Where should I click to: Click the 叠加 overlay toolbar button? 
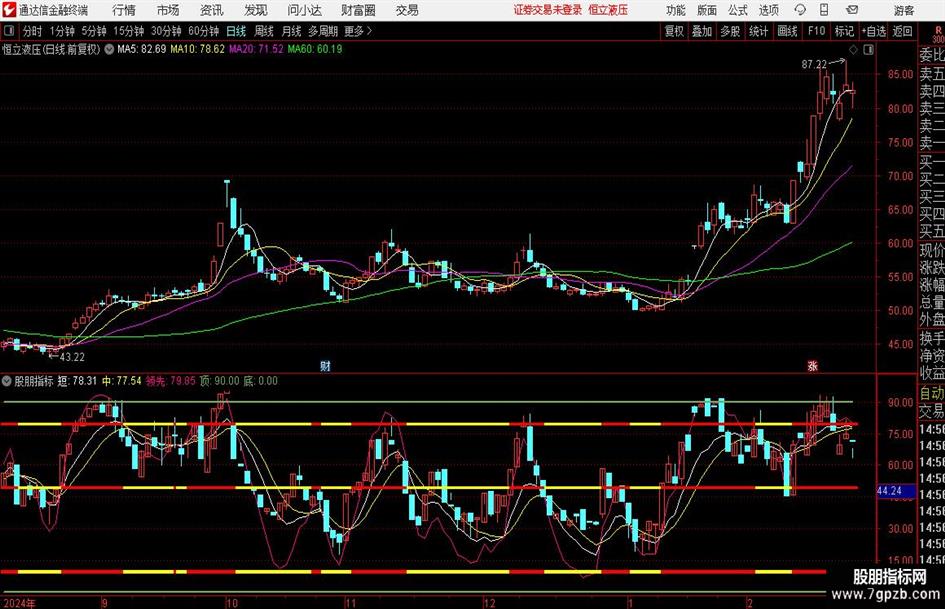tap(702, 31)
